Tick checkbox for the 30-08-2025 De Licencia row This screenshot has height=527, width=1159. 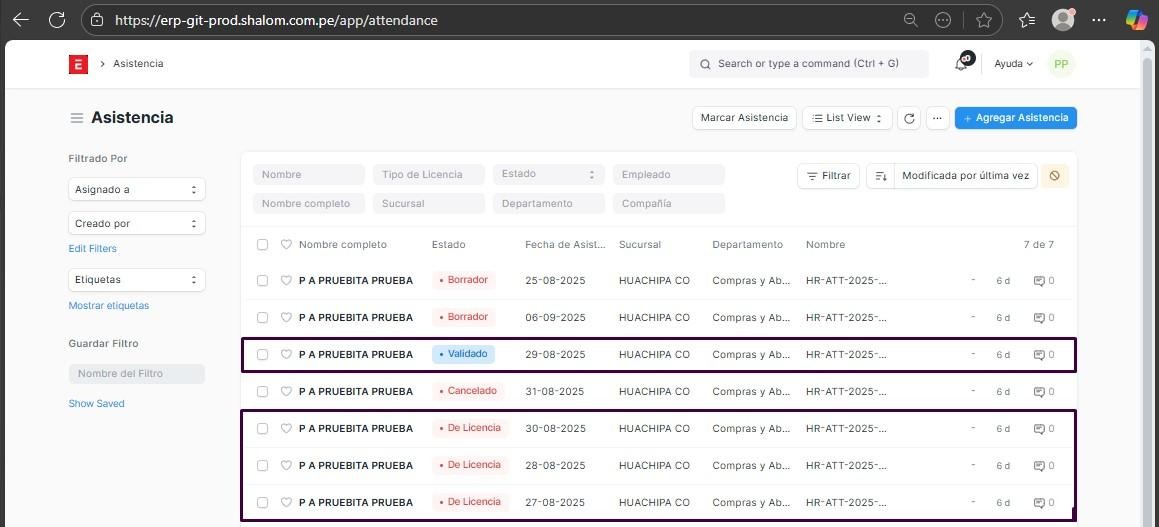[x=262, y=429]
